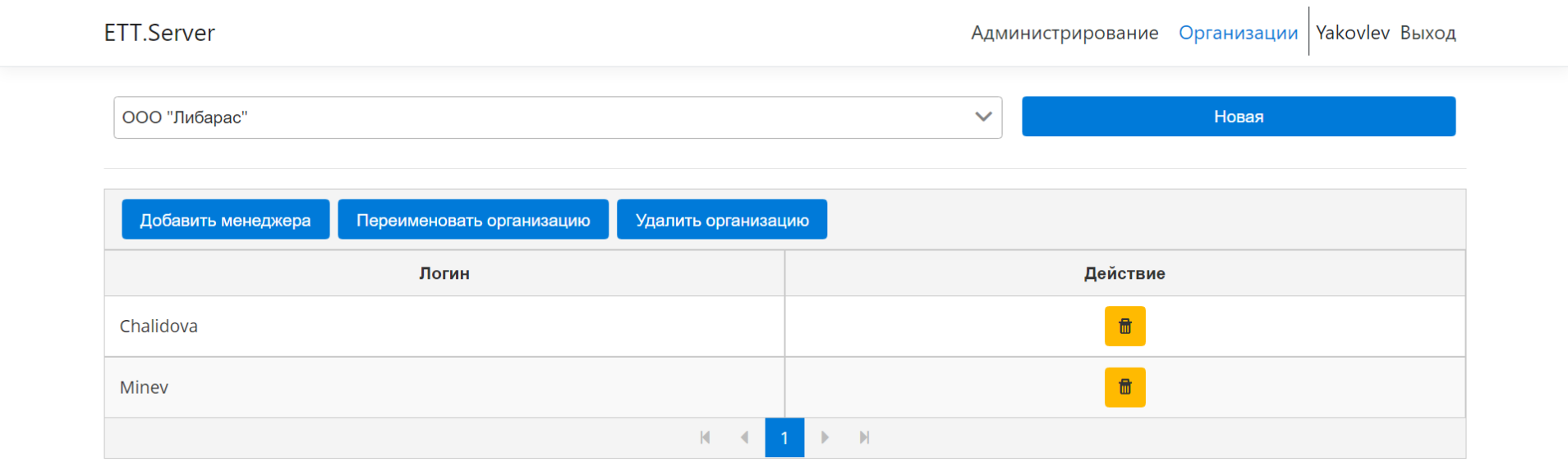Click the ETT.Server brand logo
The height and width of the screenshot is (471, 1568).
pos(159,33)
